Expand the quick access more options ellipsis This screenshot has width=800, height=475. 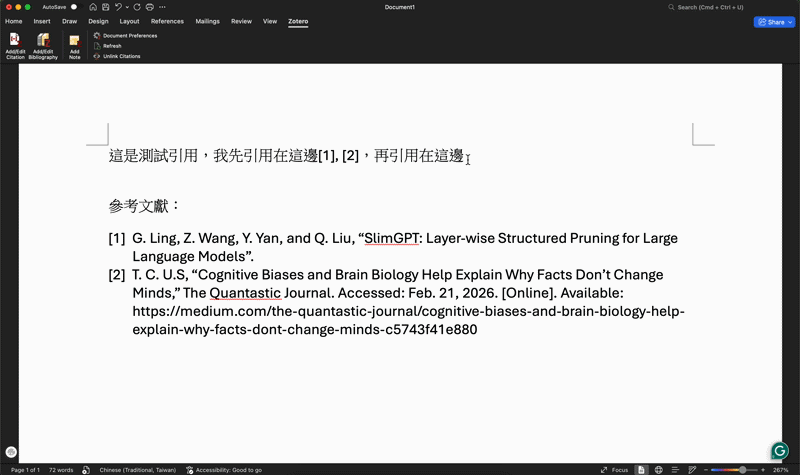[162, 7]
